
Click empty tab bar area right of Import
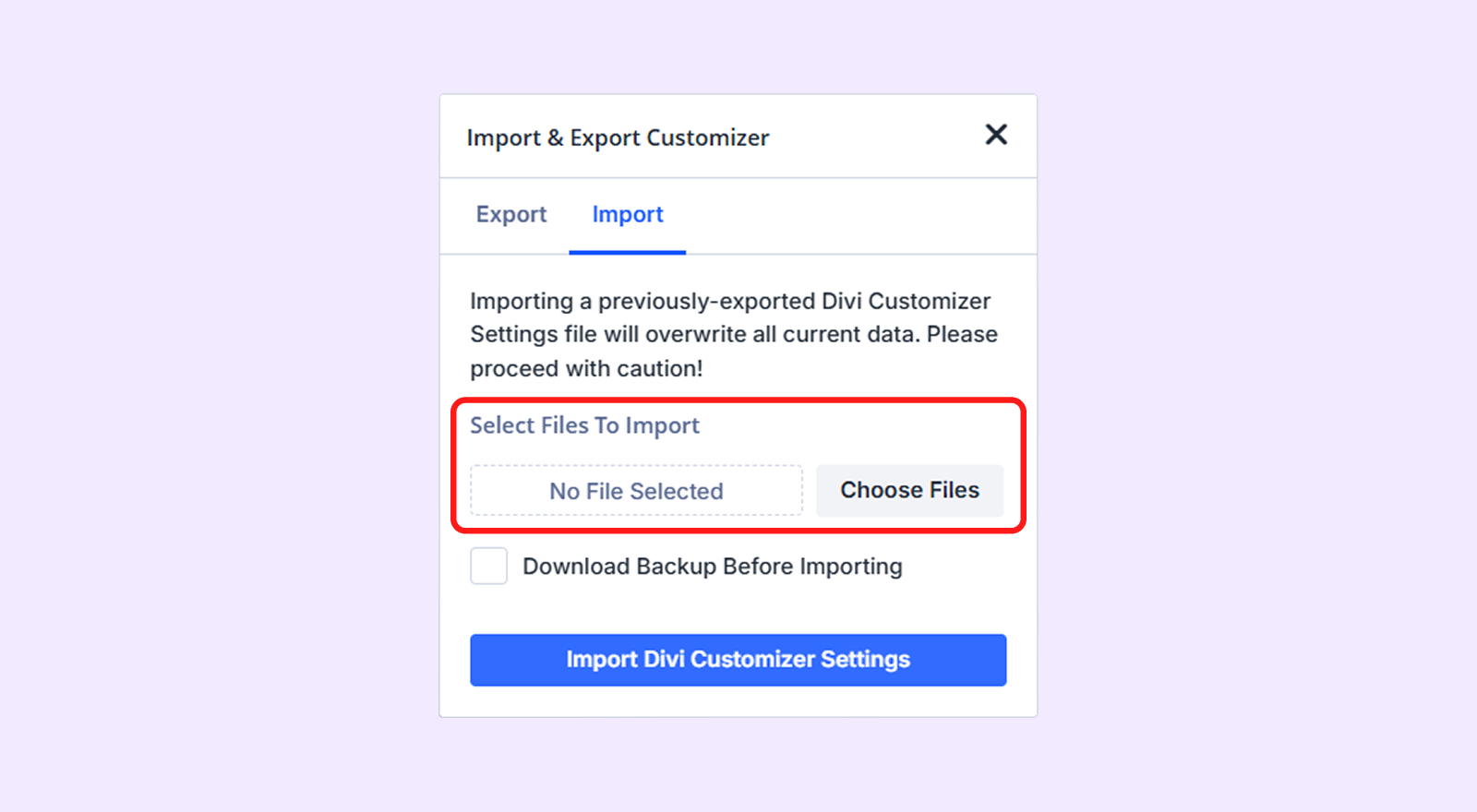tap(859, 216)
